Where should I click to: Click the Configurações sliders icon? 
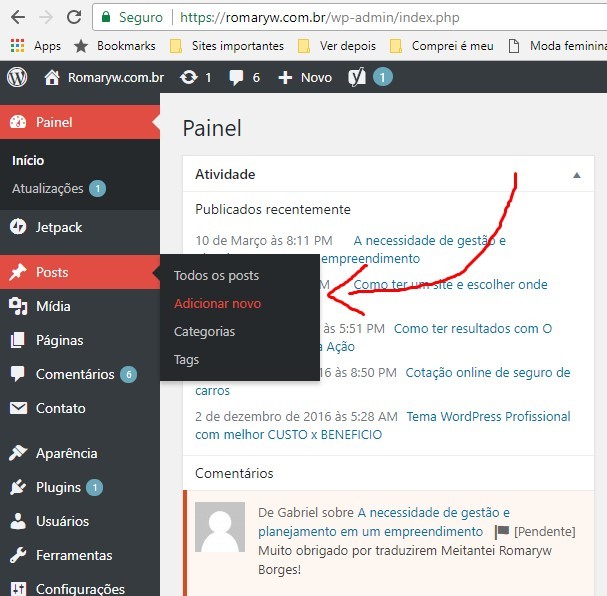(18, 589)
